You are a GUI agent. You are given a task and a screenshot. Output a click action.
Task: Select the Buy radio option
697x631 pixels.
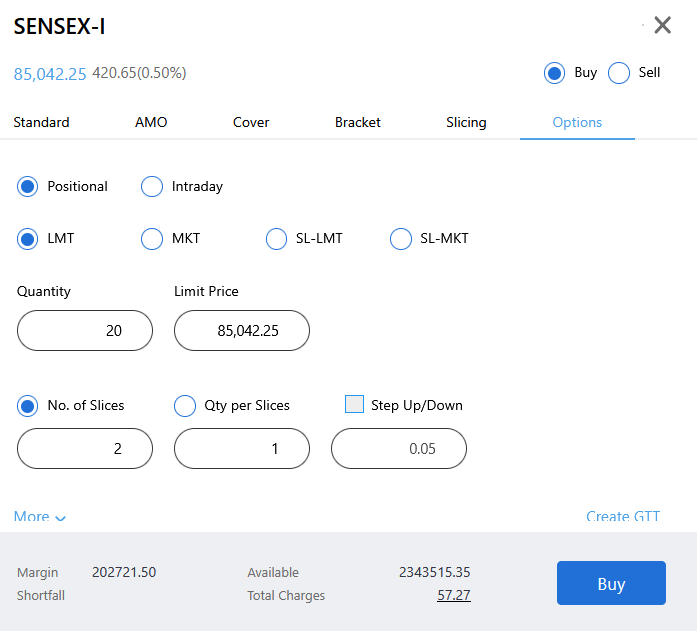point(554,73)
